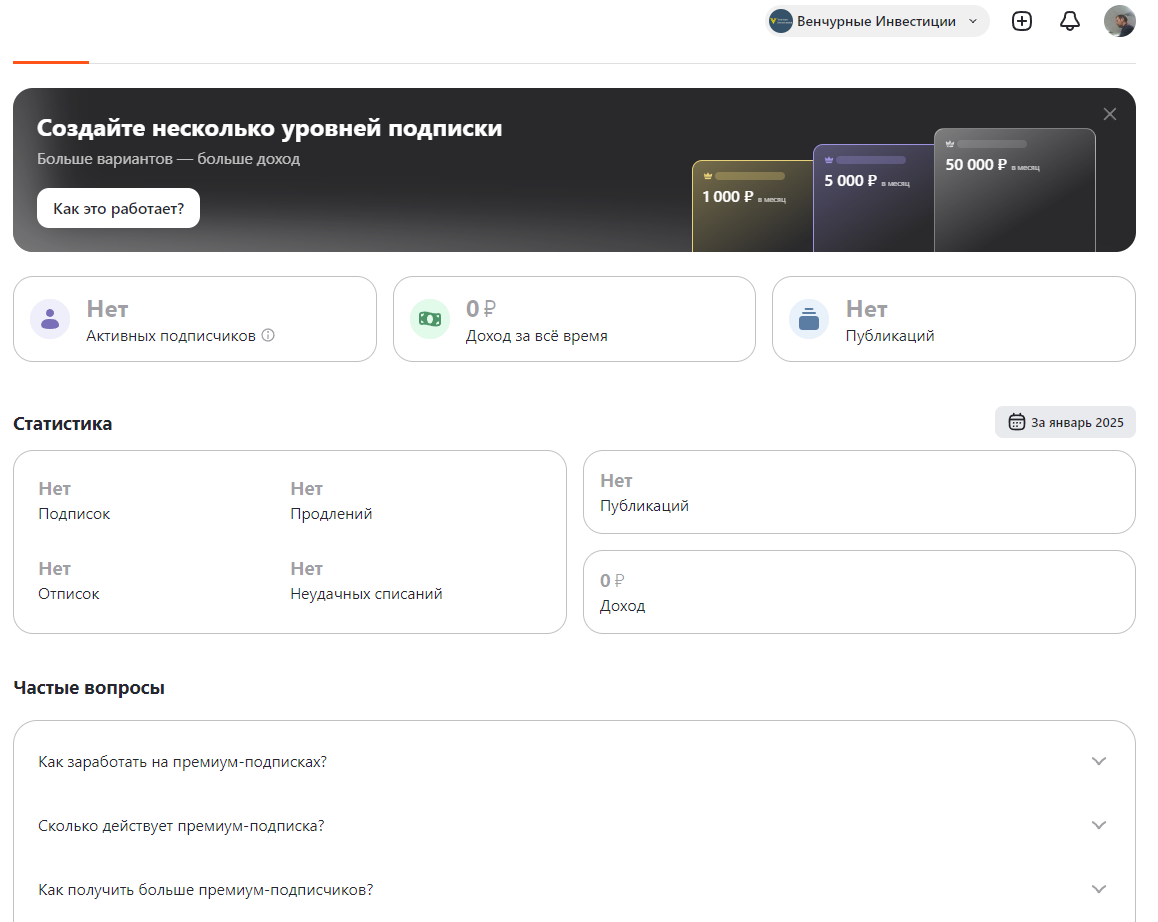Open the Венчурные Инвестиции channel dropdown
The width and height of the screenshot is (1158, 922).
tap(877, 21)
